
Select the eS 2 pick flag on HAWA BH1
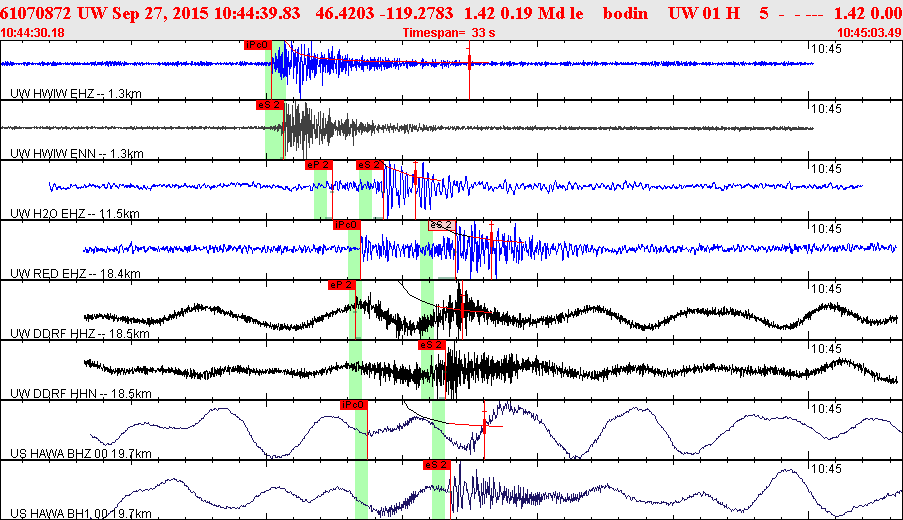pos(437,464)
